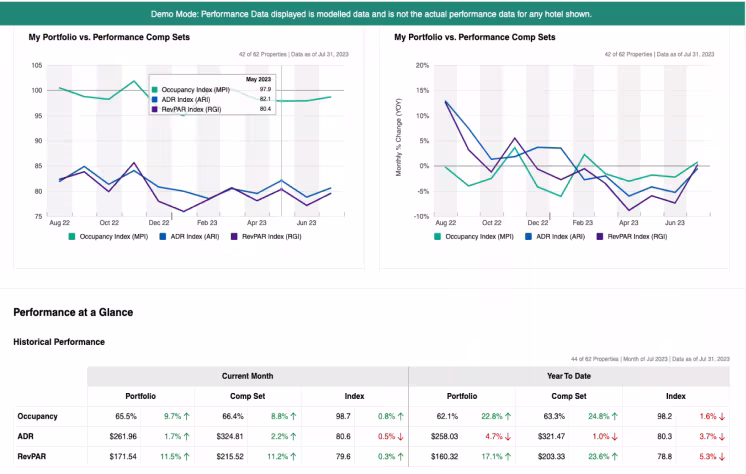
Task: Click ADR Index legend swatch in right chart
Action: click(x=528, y=237)
